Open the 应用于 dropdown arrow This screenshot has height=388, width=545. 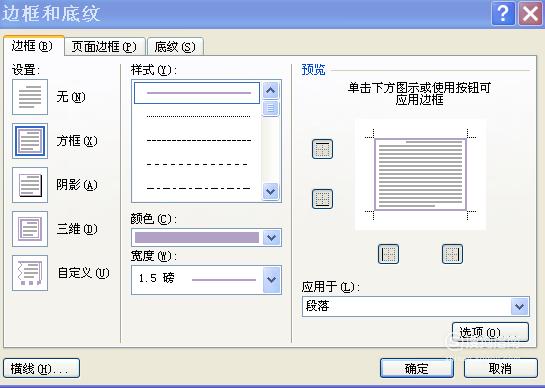pyautogui.click(x=520, y=307)
